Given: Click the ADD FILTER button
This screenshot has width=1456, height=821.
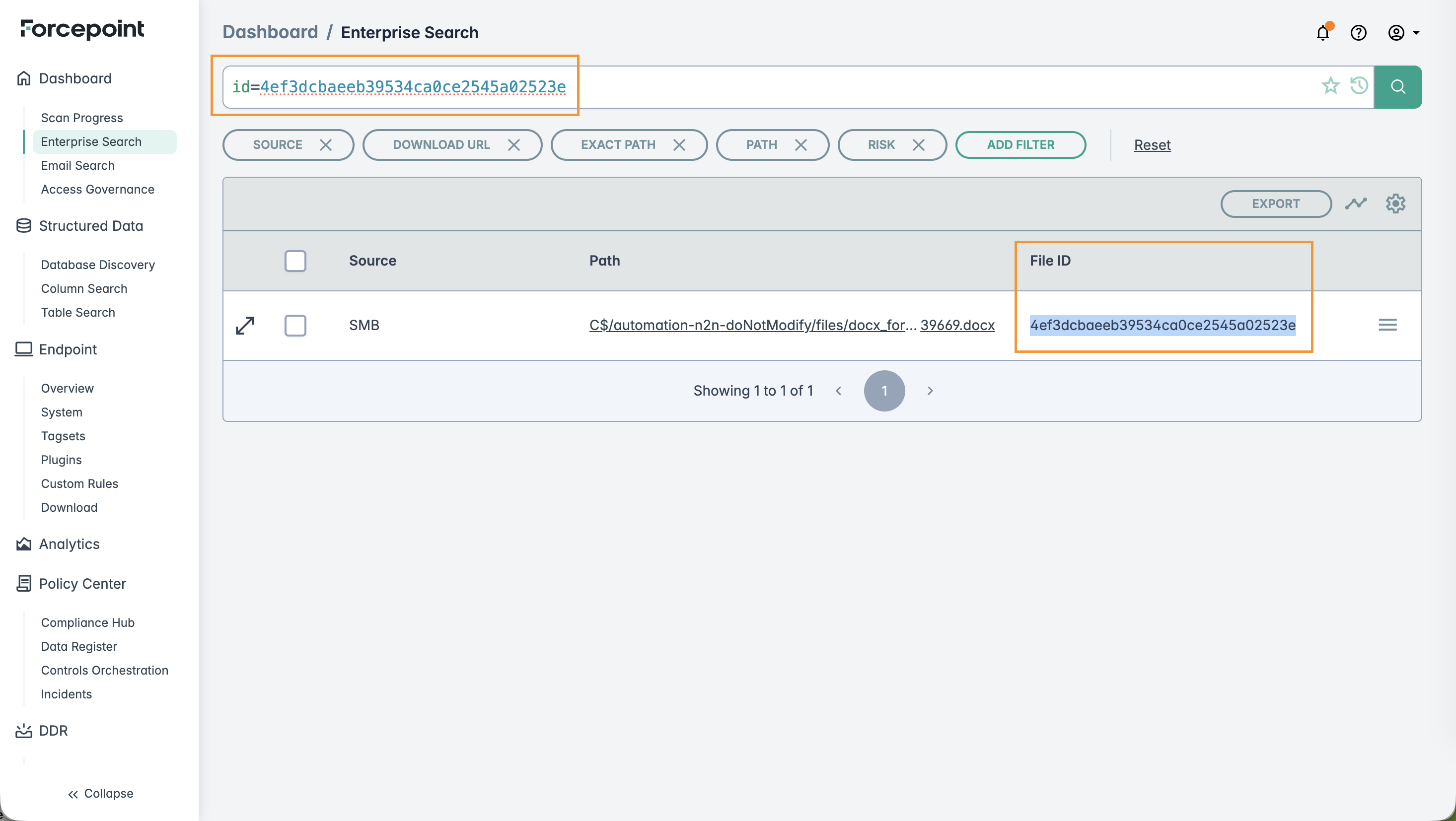Looking at the screenshot, I should 1020,145.
